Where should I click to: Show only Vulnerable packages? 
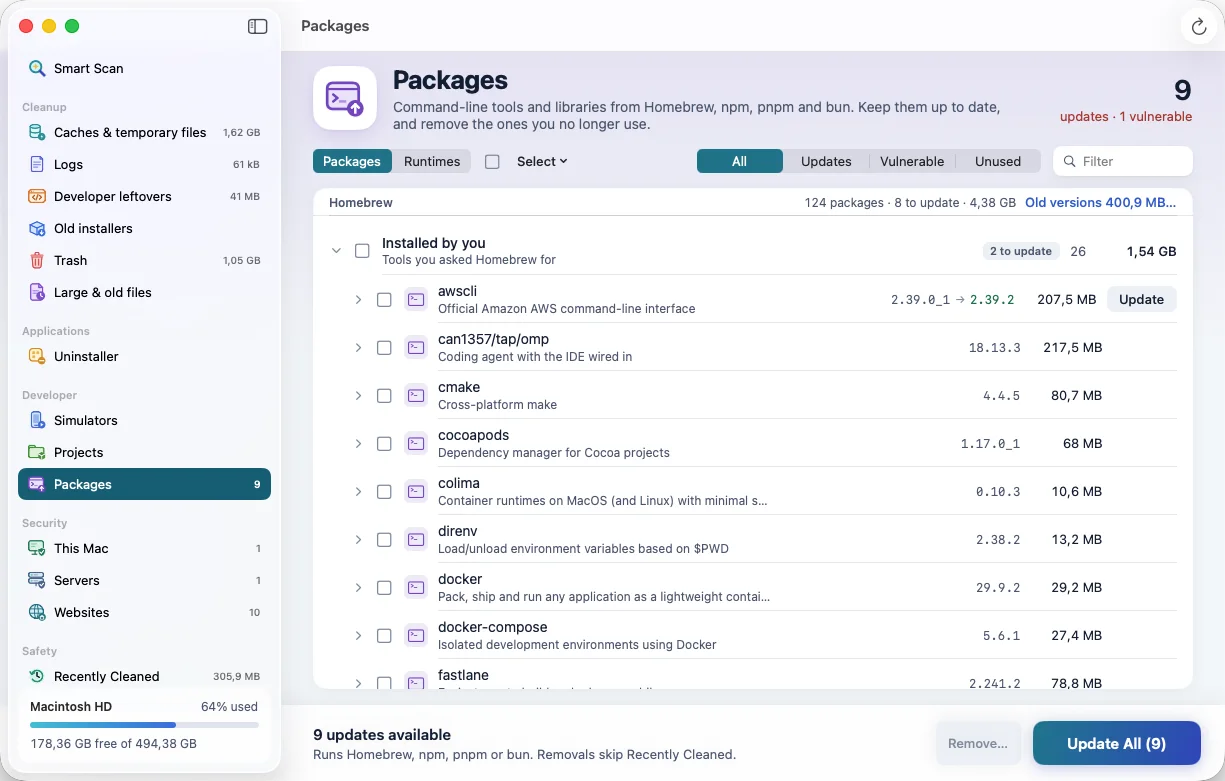(x=912, y=161)
